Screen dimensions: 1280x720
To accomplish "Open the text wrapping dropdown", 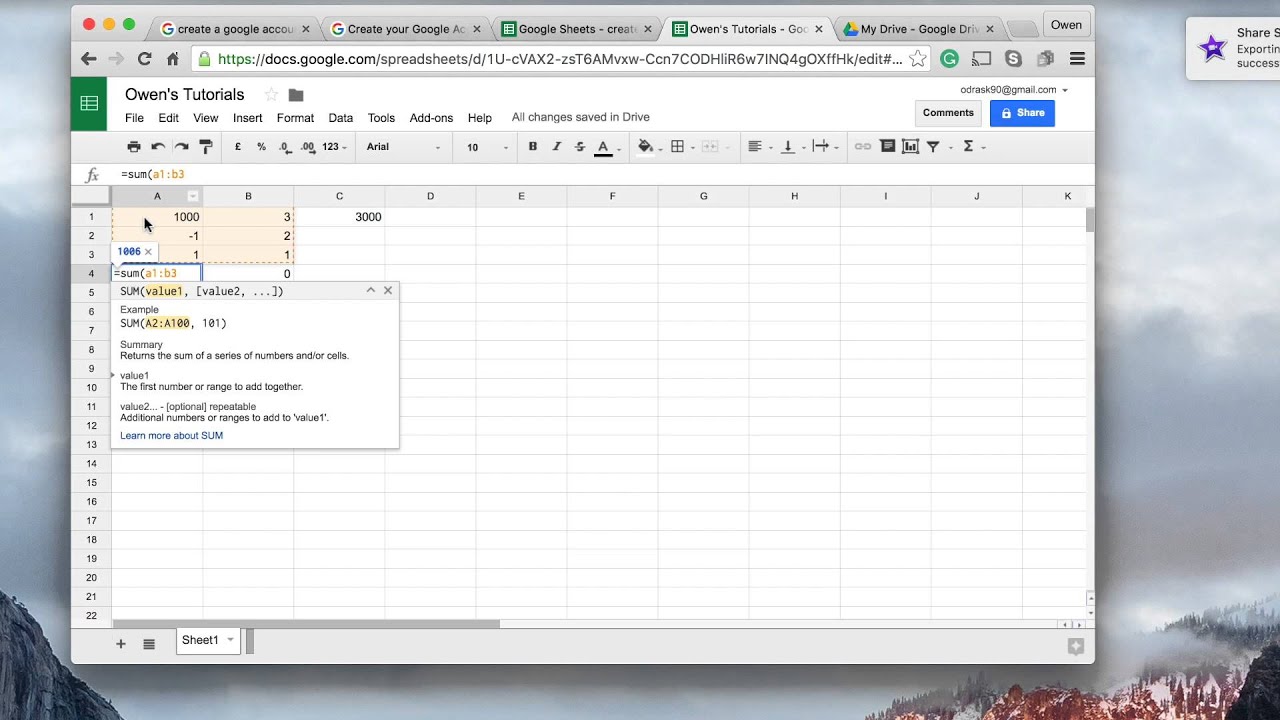I will click(824, 147).
